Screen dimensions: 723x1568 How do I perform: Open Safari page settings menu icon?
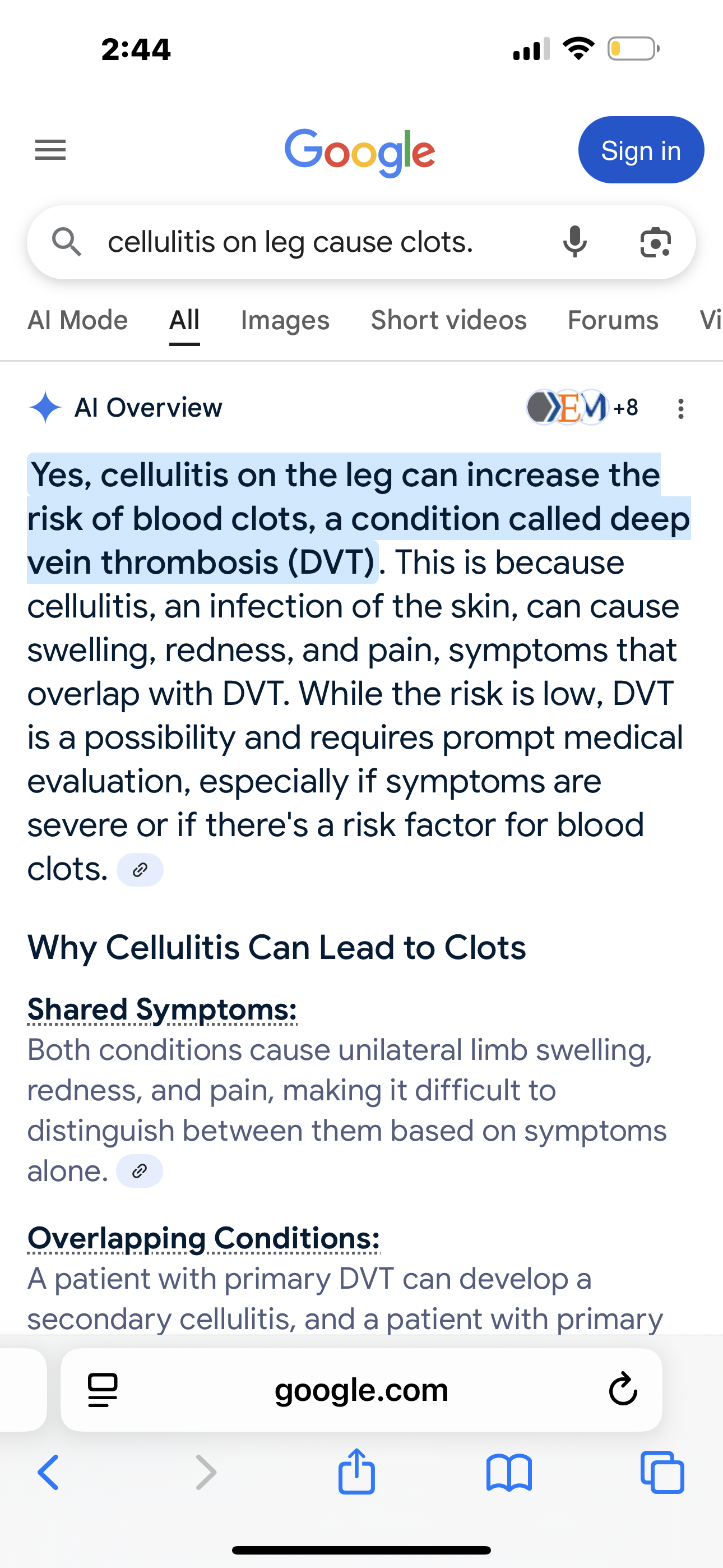tap(103, 1390)
